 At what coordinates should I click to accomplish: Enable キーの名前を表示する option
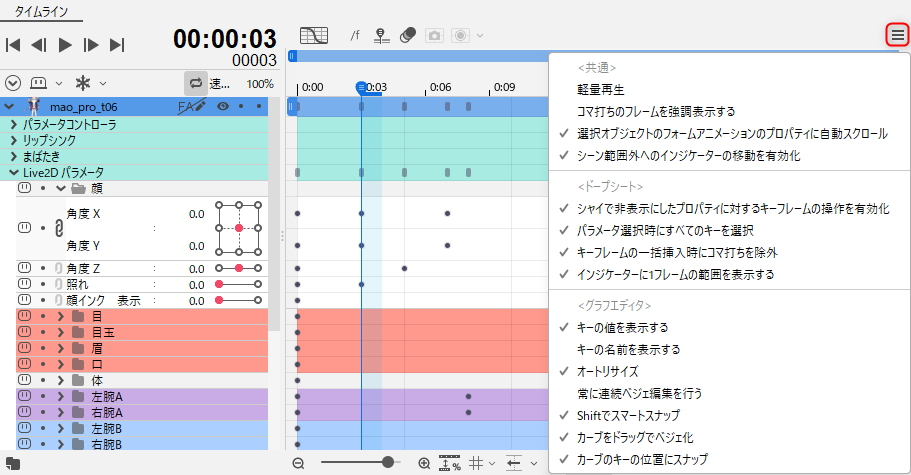(629, 349)
